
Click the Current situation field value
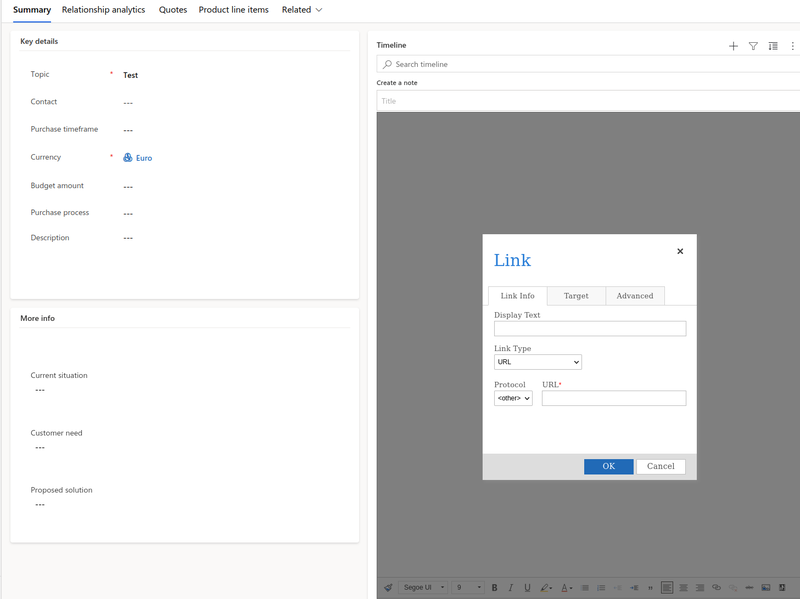(x=40, y=390)
